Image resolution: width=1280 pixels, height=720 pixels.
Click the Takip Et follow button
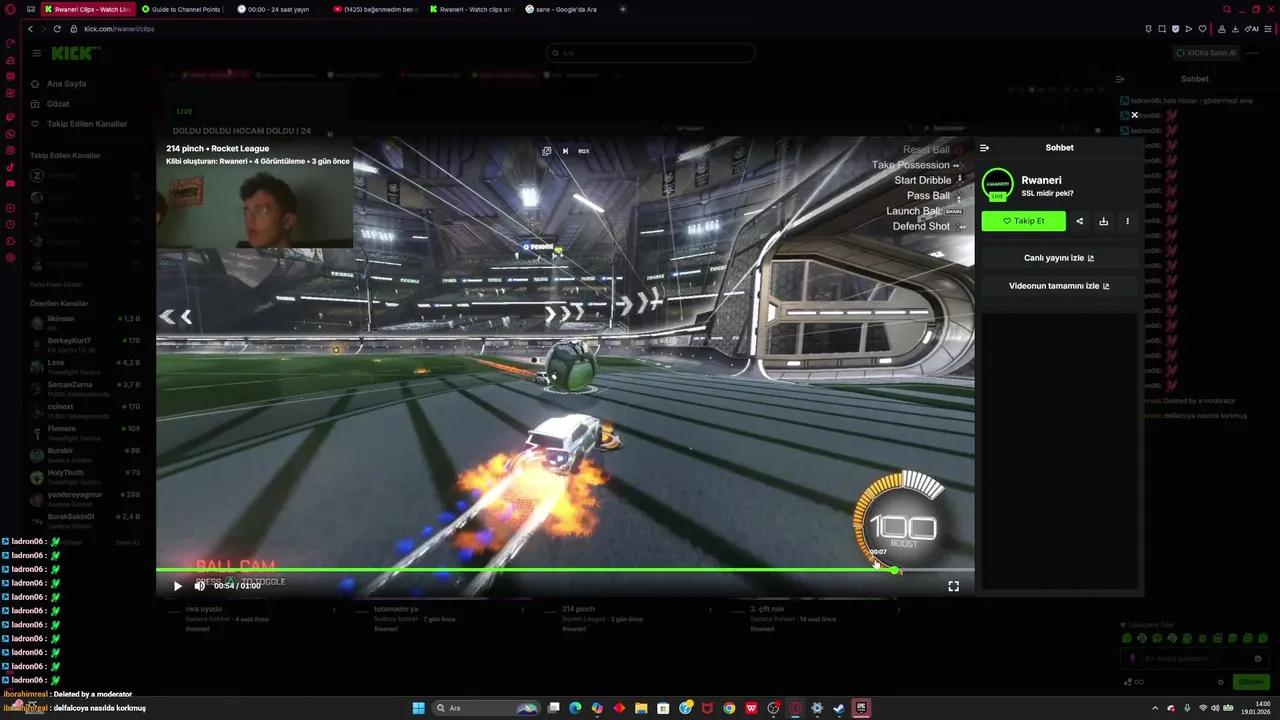click(x=1023, y=221)
